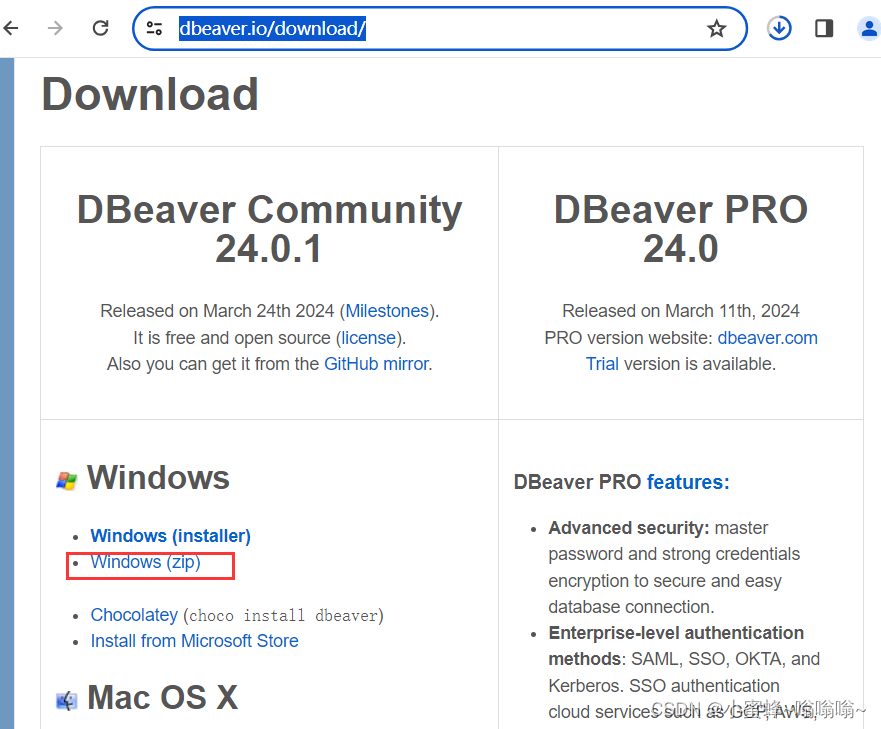
Task: Bookmark this page with the star icon
Action: [x=716, y=29]
